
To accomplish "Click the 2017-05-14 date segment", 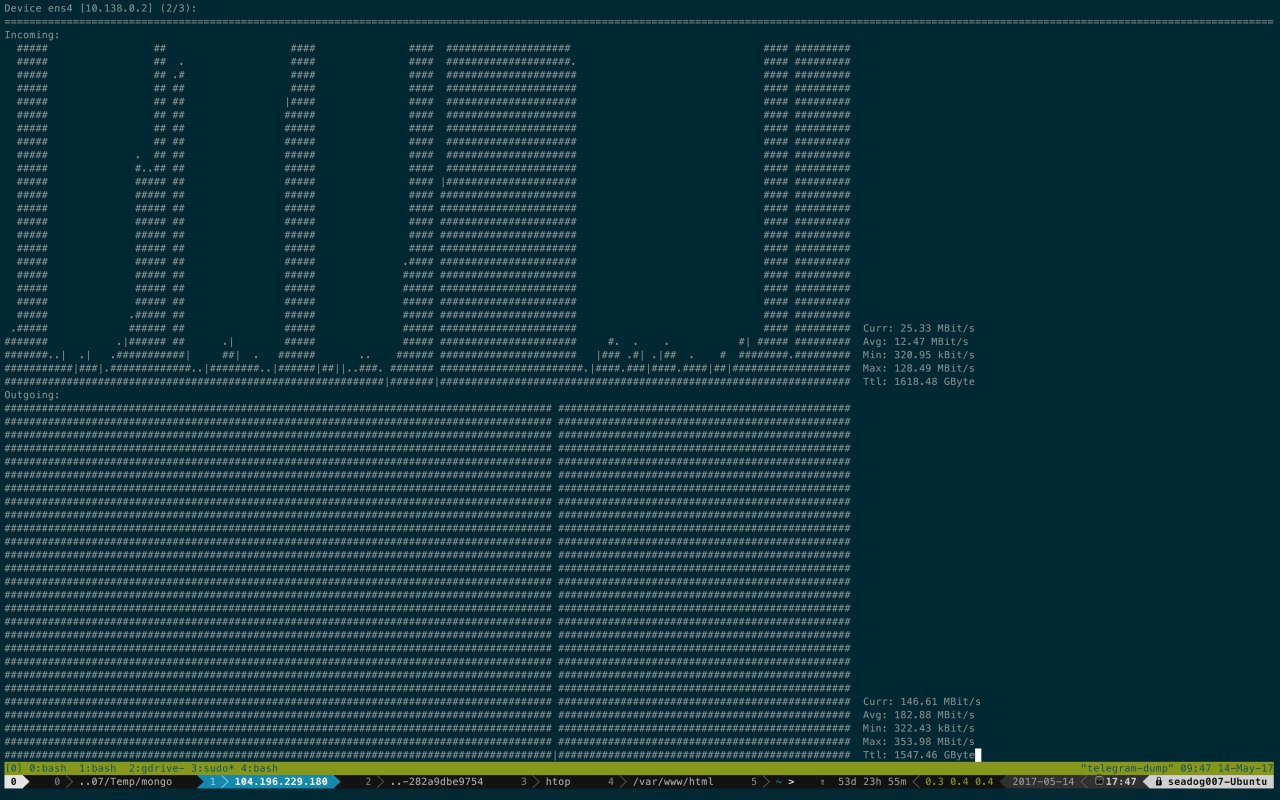I will point(1043,782).
